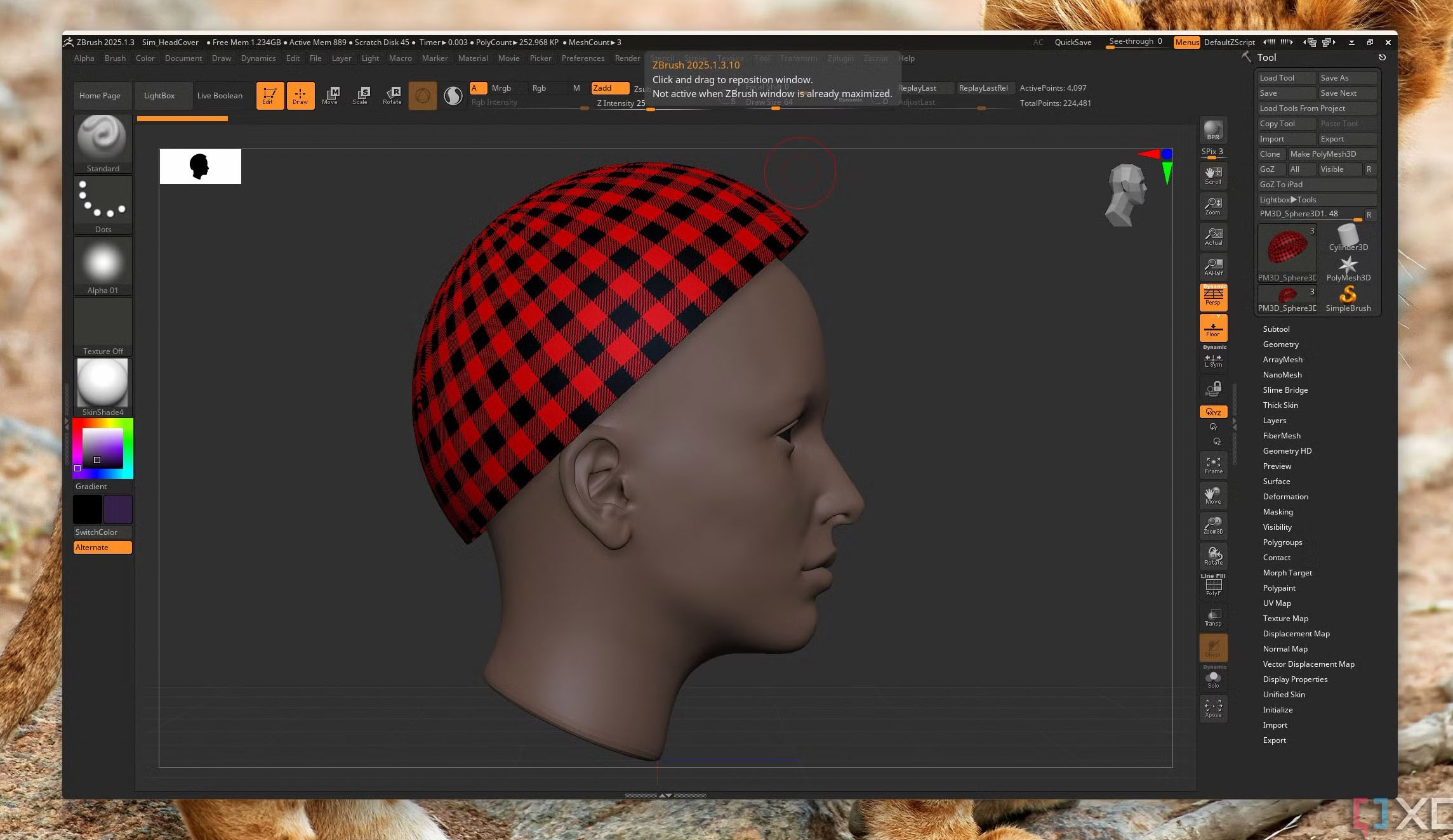Select the Rotate transform tool
Screen dimensions: 1453x840
tap(392, 96)
